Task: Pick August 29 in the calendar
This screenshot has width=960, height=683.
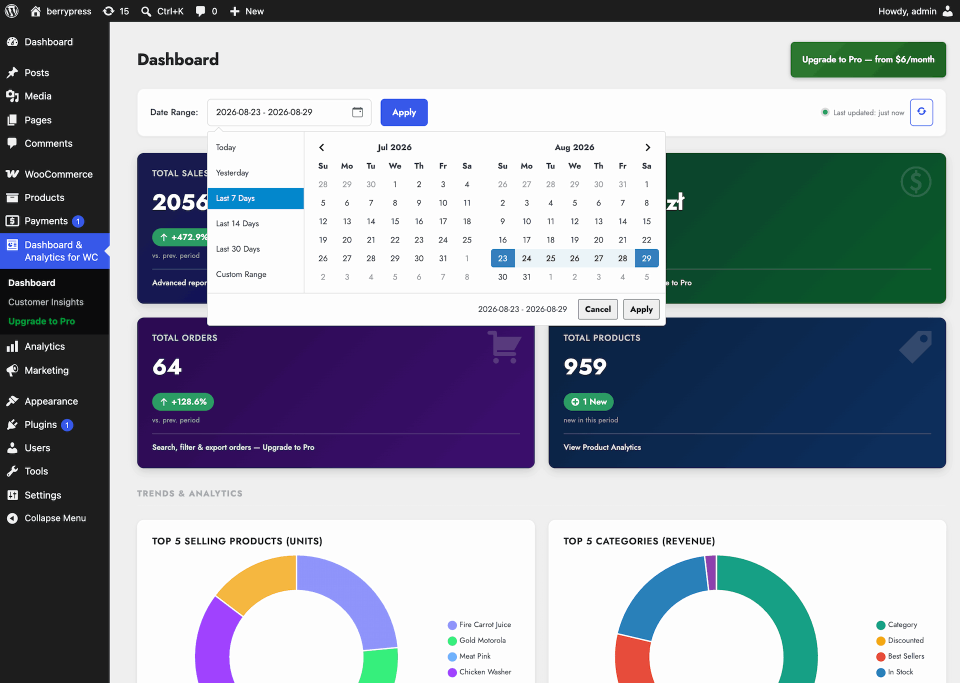Action: point(647,258)
